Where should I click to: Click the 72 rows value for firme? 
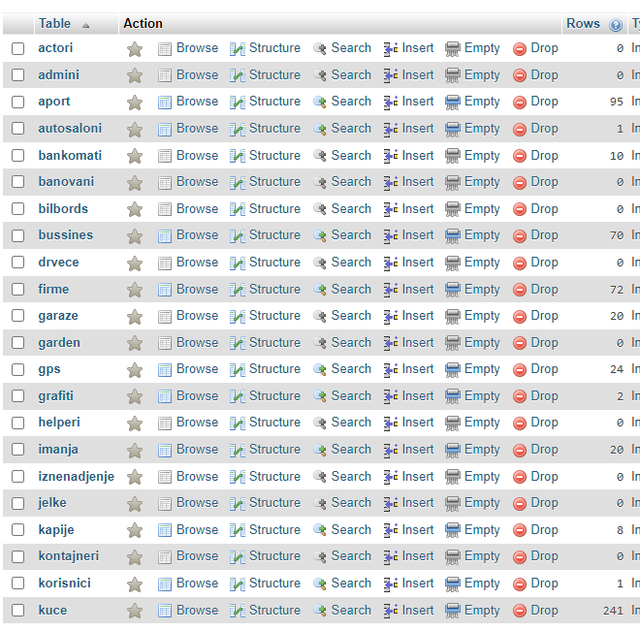point(616,290)
